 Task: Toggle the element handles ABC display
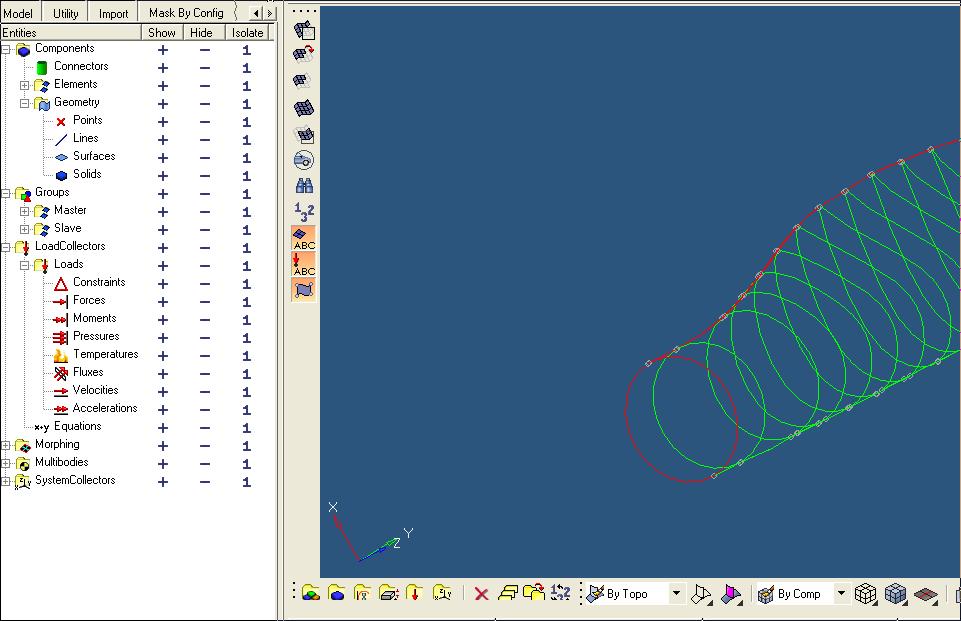[305, 238]
